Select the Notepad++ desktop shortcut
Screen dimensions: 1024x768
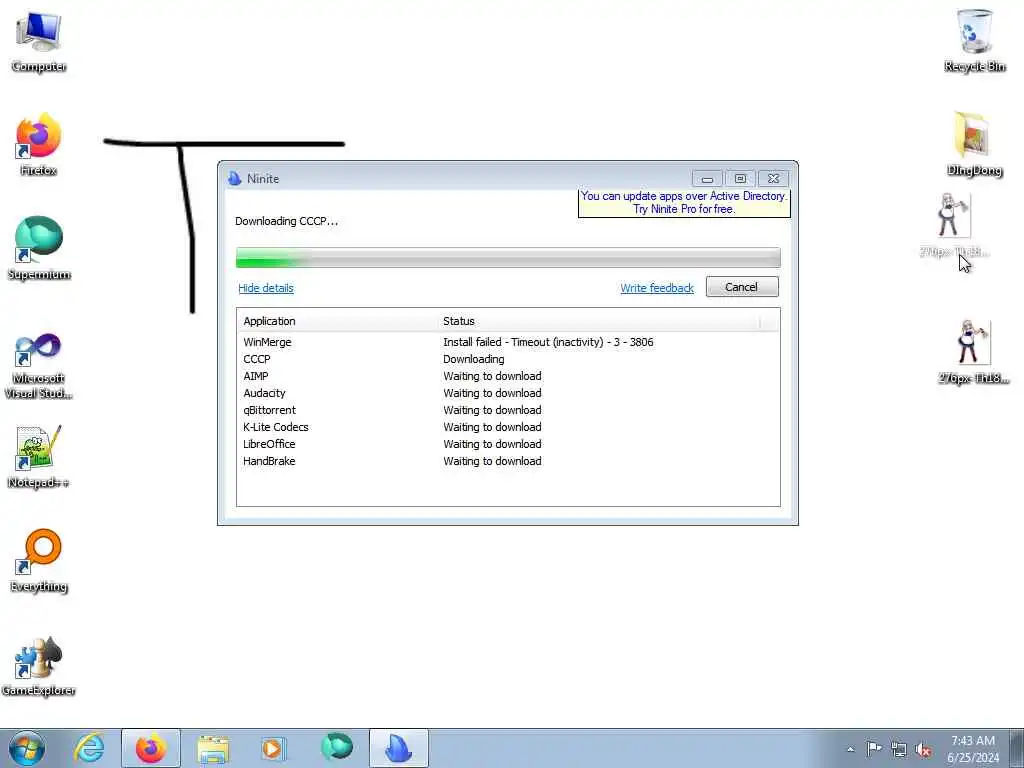click(39, 457)
